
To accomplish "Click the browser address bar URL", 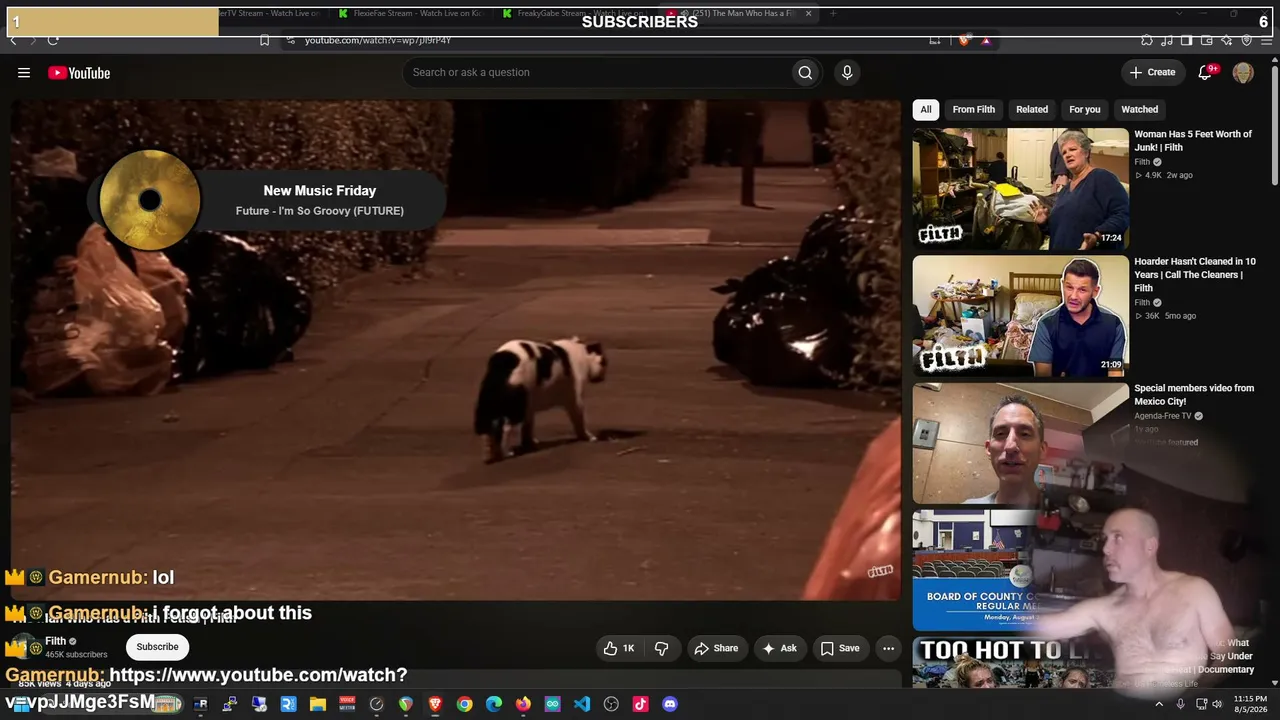I will pyautogui.click(x=378, y=40).
